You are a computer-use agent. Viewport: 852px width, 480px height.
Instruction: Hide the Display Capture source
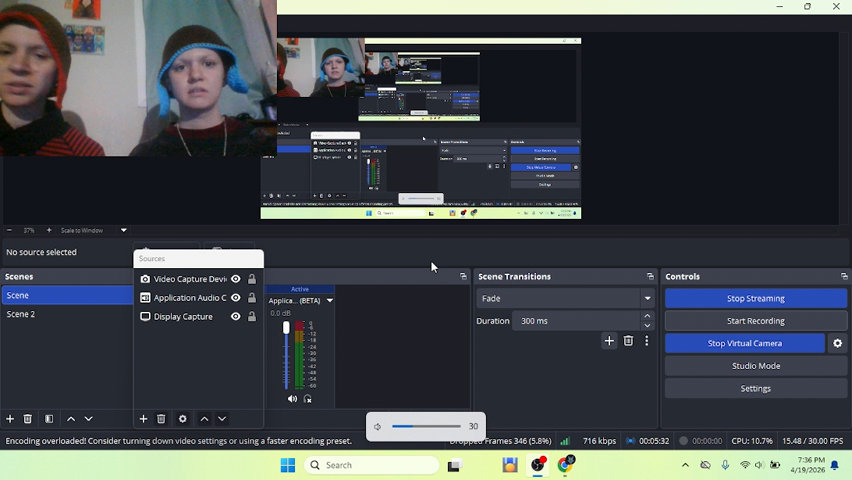tap(235, 316)
